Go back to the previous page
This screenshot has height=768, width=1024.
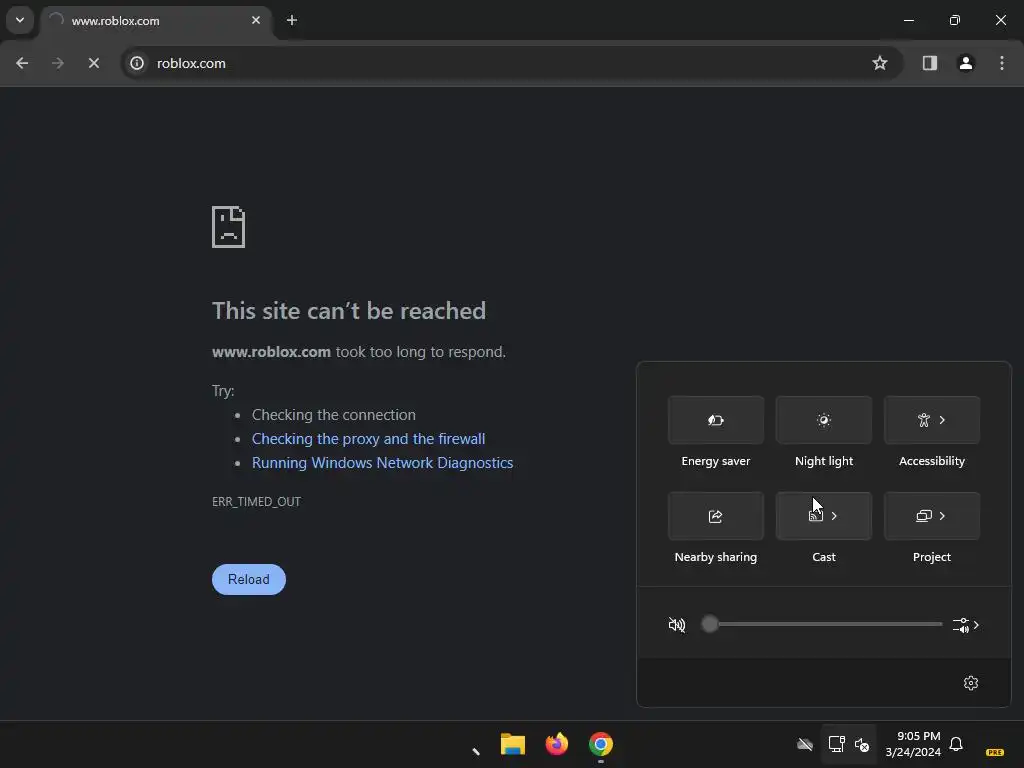click(22, 63)
